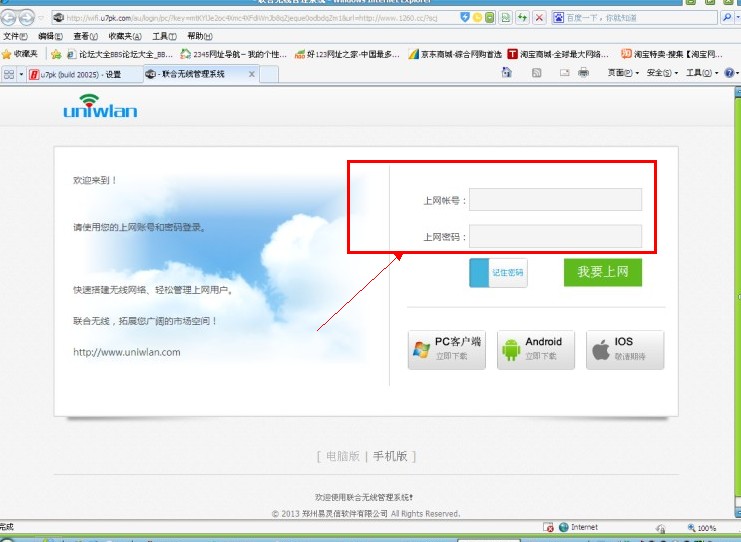
Task: Open the 文件(F) menu
Action: [15, 36]
